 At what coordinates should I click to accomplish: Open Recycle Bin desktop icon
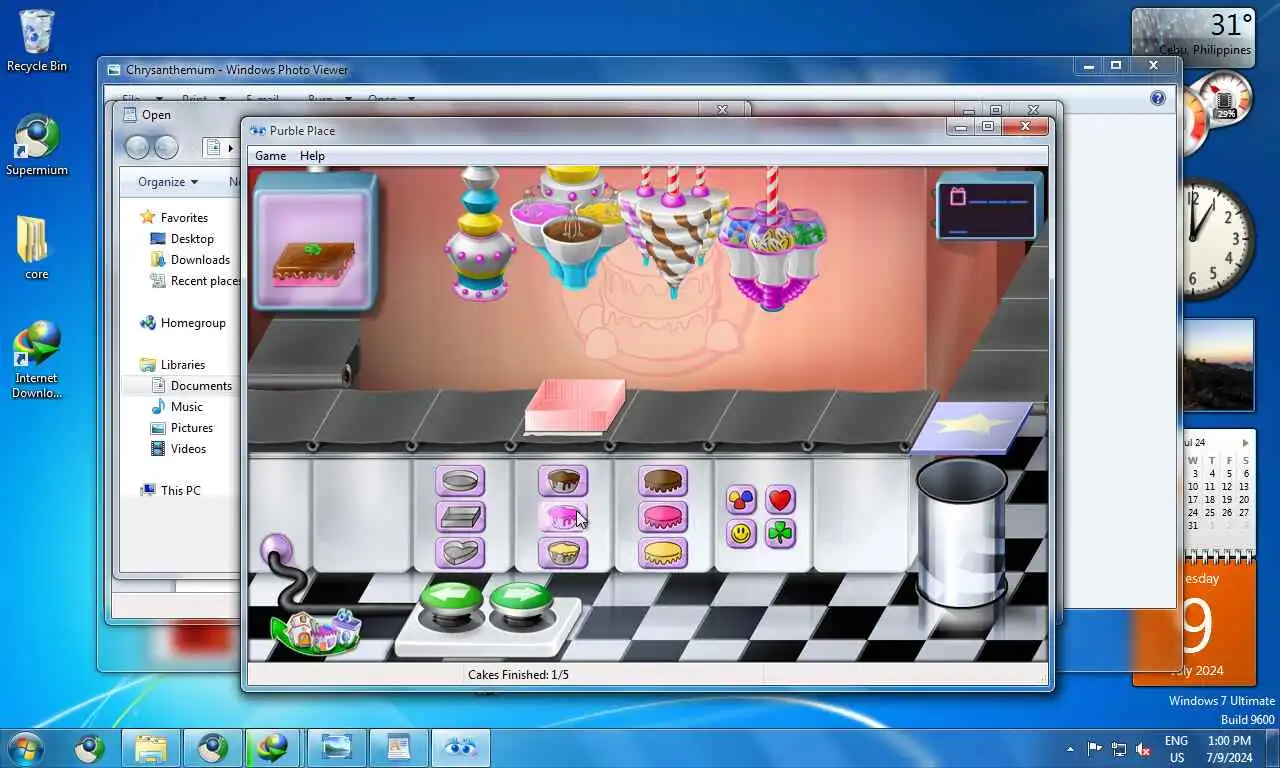(x=37, y=41)
